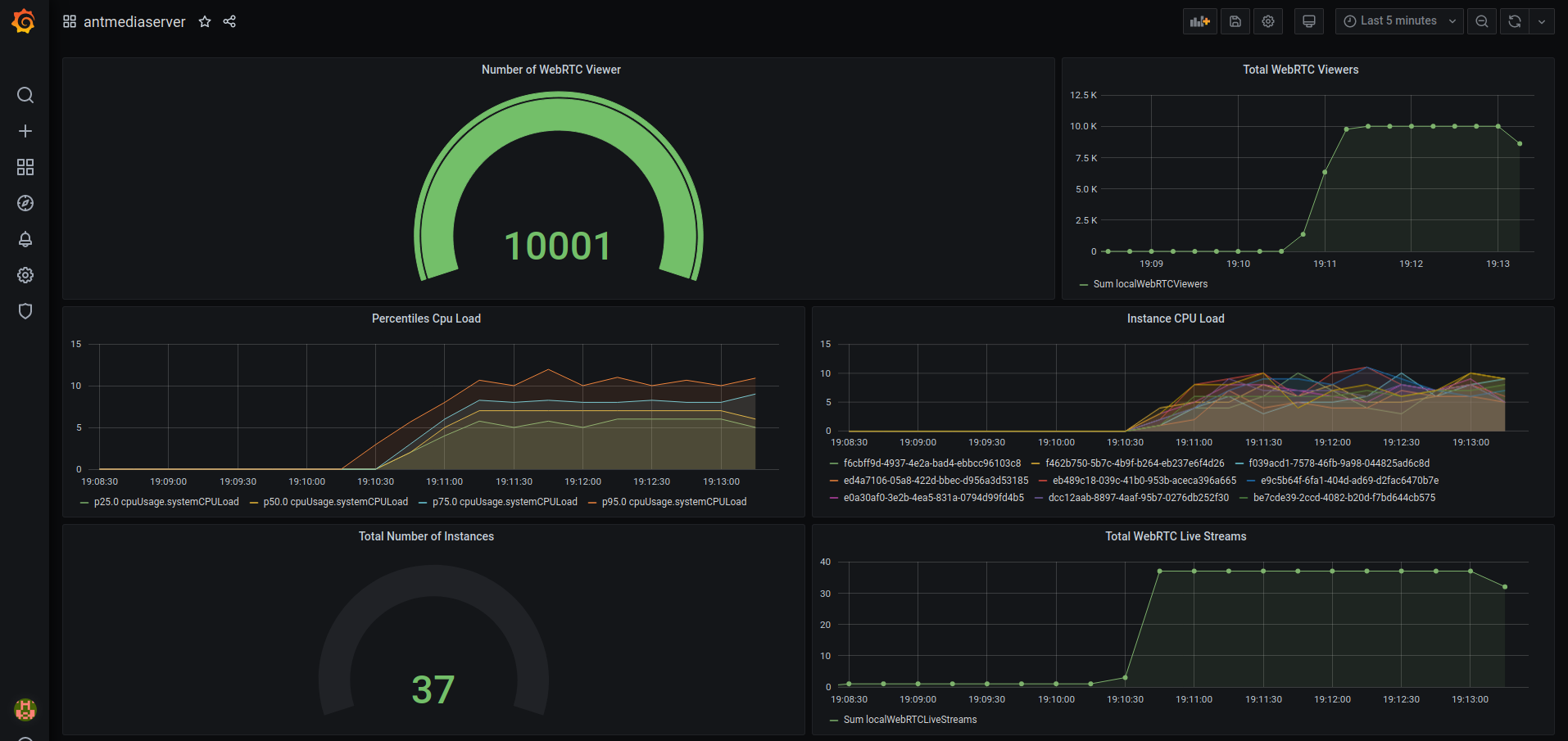The image size is (1568, 741).
Task: Toggle p95.0 cpuUsage.systemCPULoad legend series
Action: click(x=674, y=502)
